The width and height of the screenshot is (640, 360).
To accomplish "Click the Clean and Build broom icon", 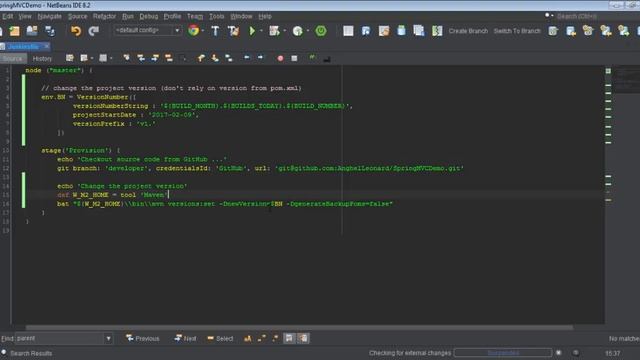I will tap(233, 31).
